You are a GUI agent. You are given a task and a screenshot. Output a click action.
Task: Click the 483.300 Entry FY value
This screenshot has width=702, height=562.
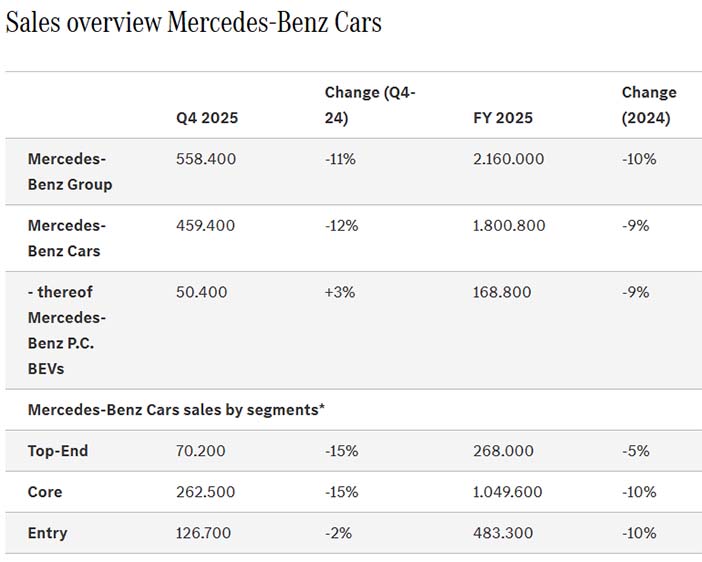(x=502, y=533)
